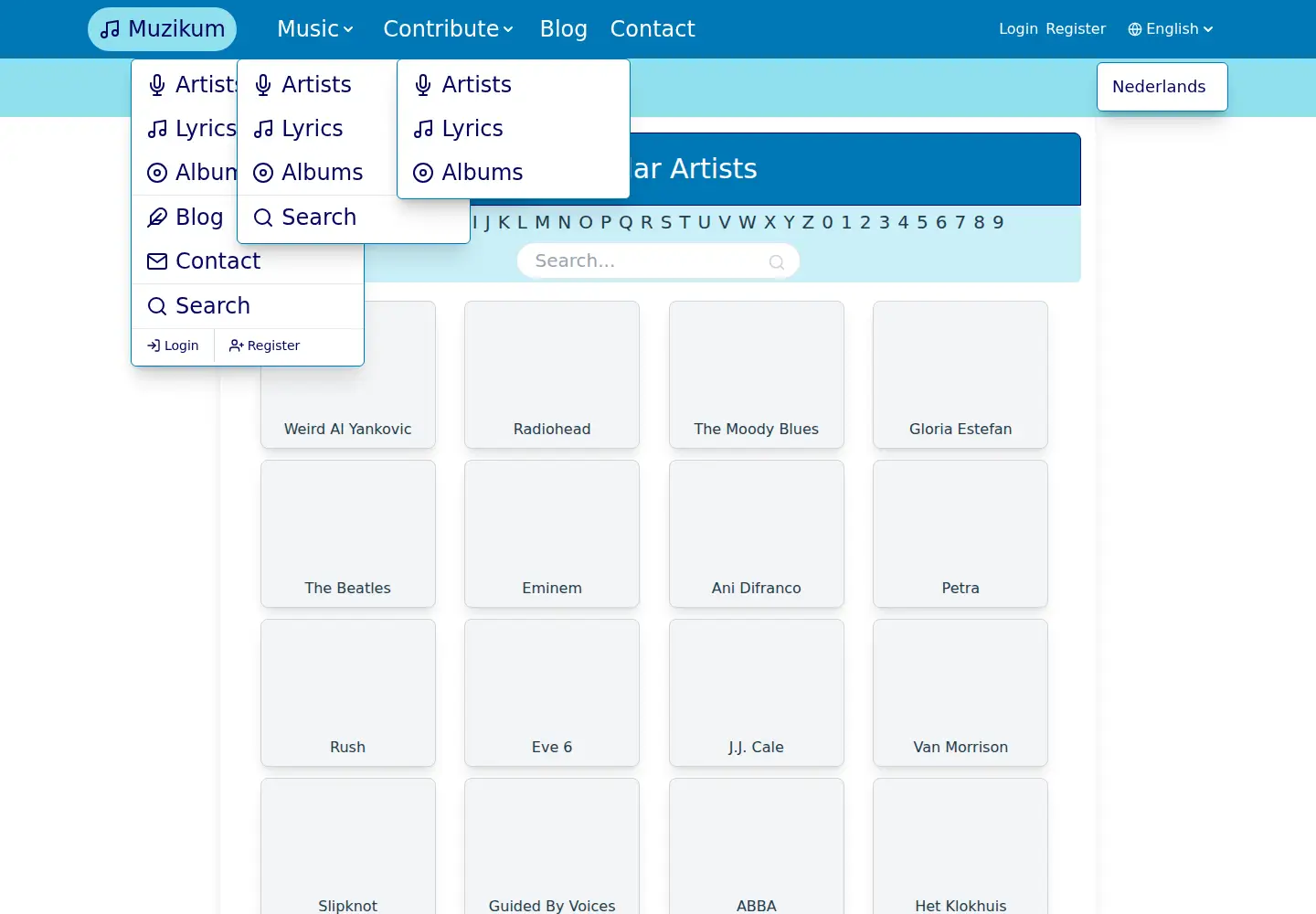Viewport: 1316px width, 914px height.
Task: Open the English language selector
Action: point(1171,29)
